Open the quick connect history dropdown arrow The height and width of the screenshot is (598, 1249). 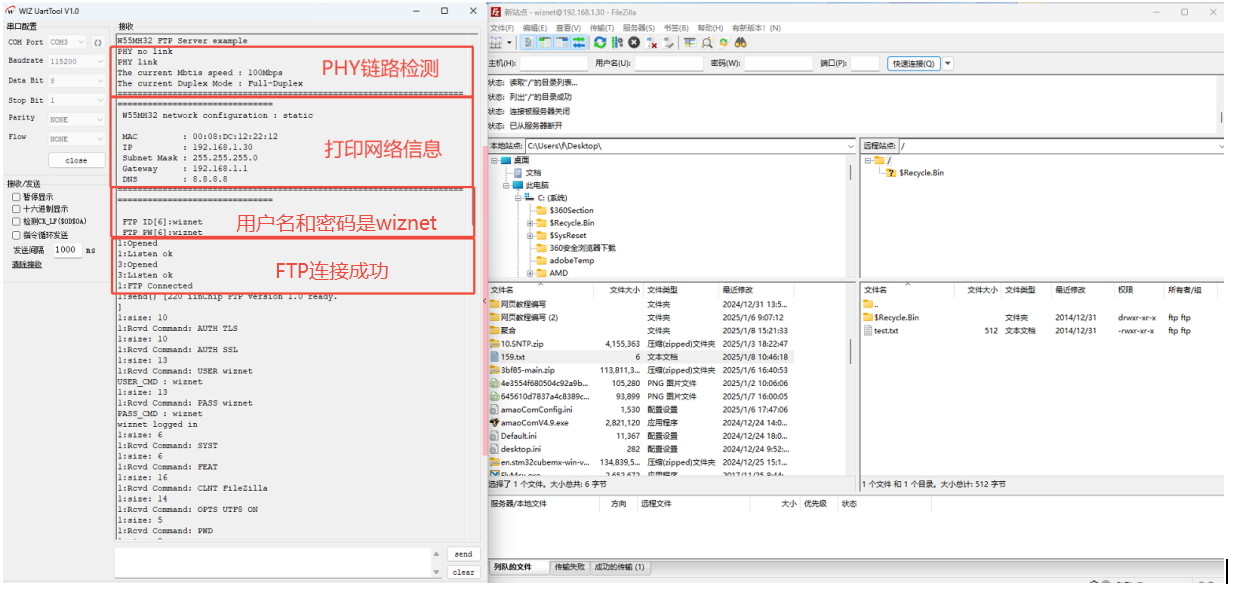(948, 63)
